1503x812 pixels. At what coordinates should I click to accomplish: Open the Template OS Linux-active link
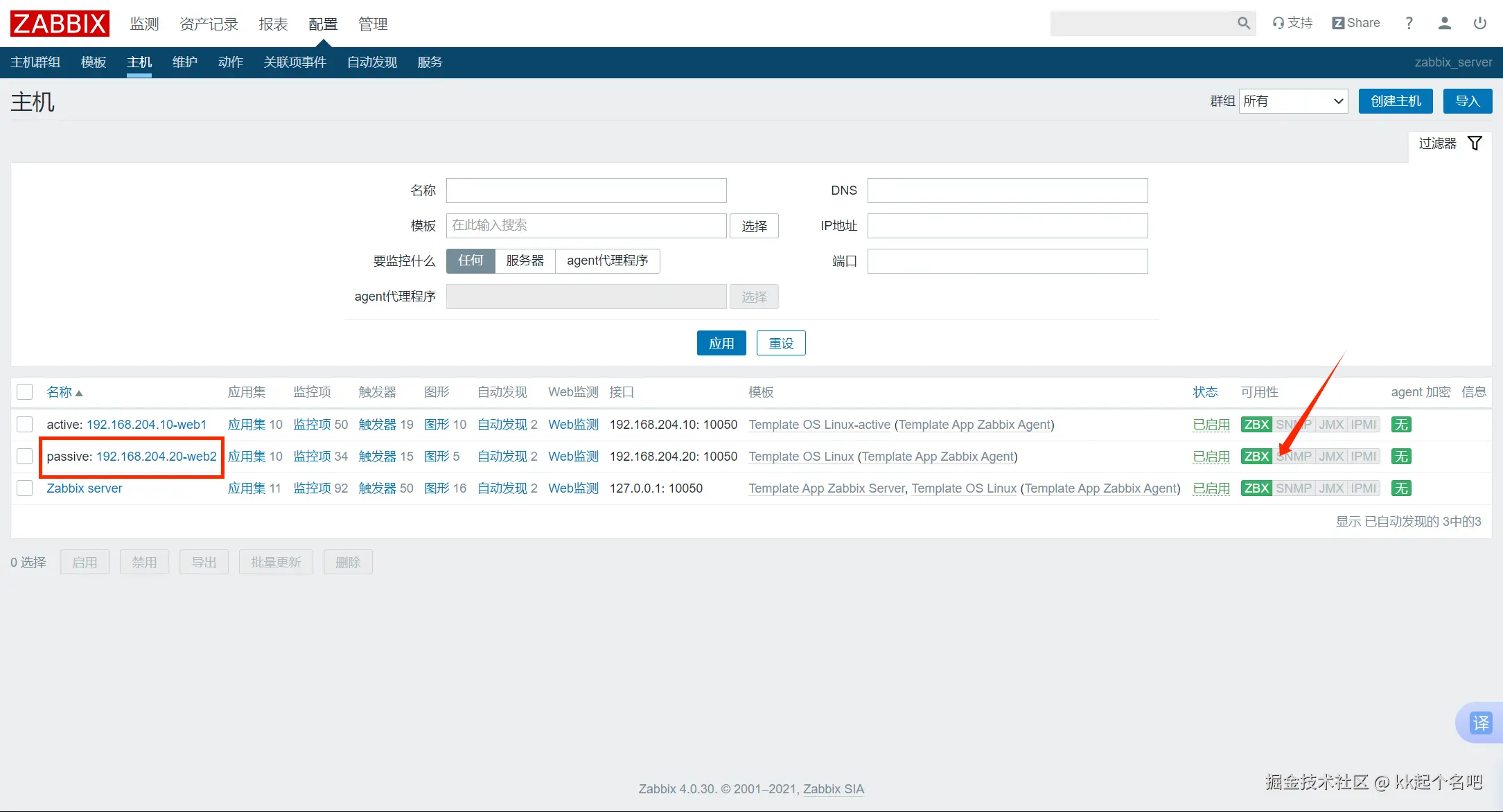819,425
